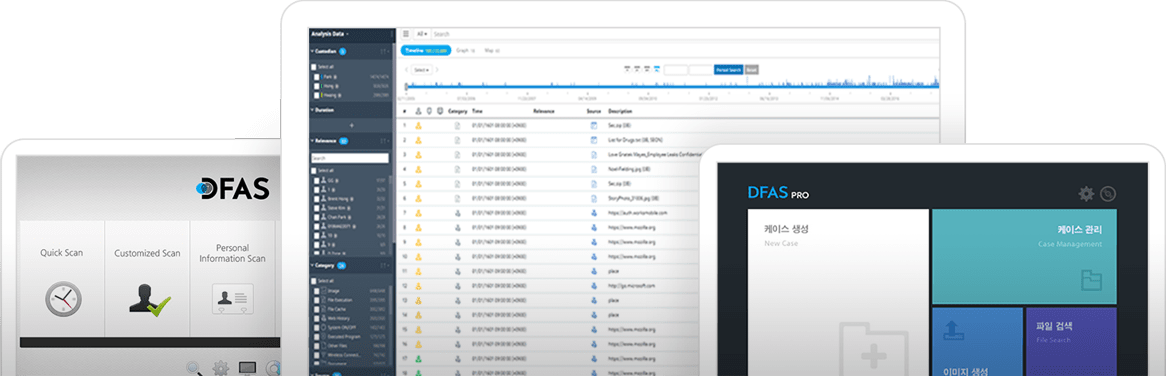Click the hamburger menu icon beside All
Screen dimensions: 1166x376
click(x=406, y=33)
